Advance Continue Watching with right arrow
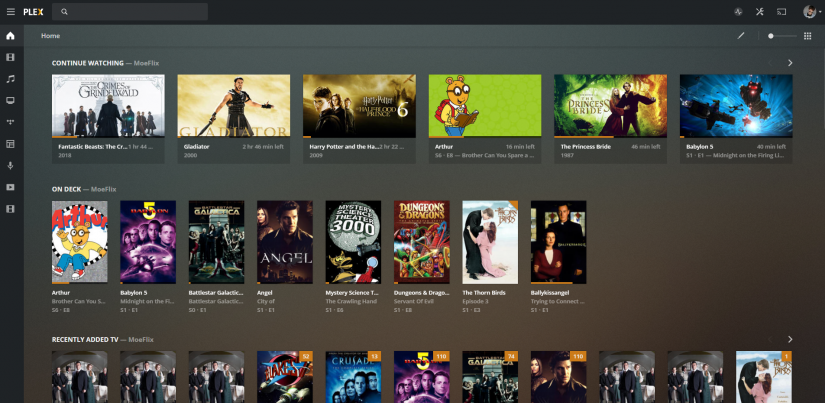The height and width of the screenshot is (403, 825). [x=790, y=63]
